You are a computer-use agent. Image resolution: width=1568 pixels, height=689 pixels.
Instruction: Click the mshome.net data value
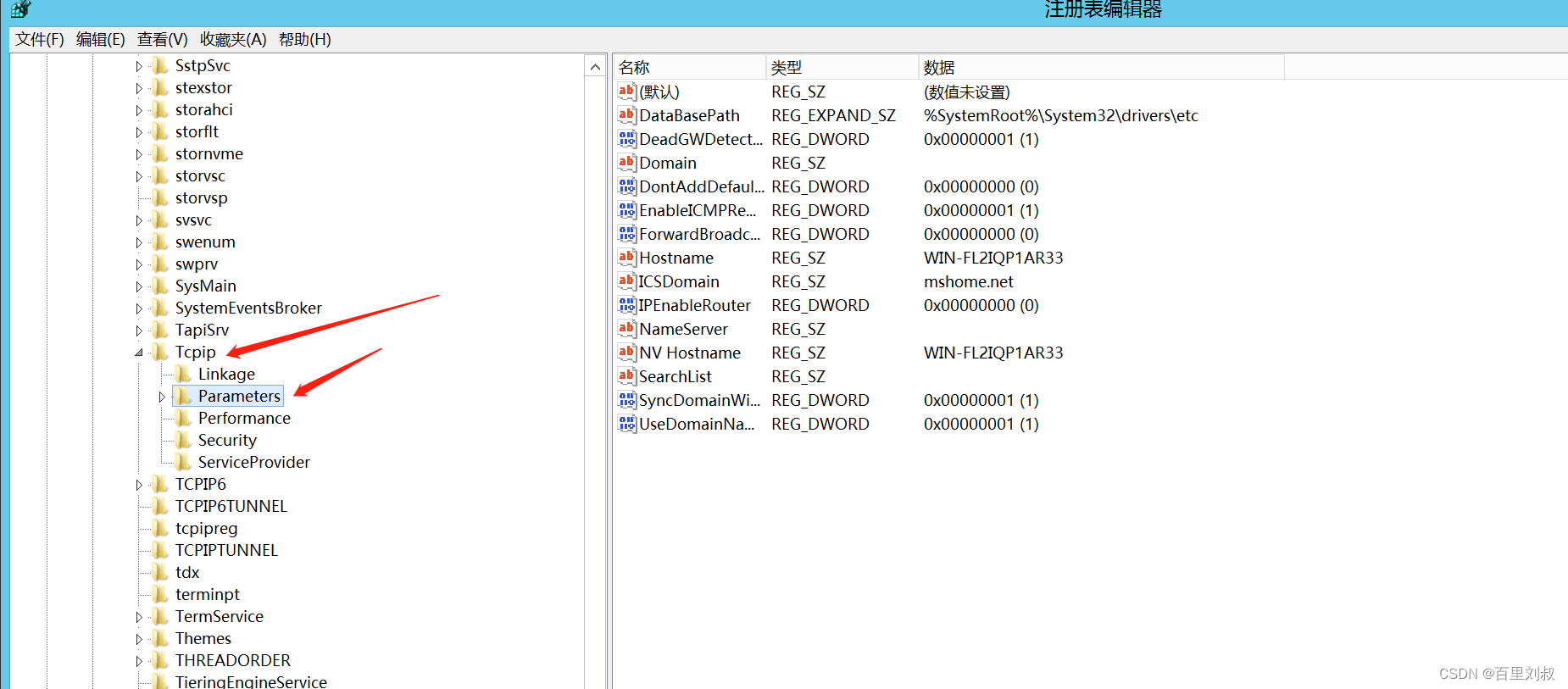pos(969,281)
